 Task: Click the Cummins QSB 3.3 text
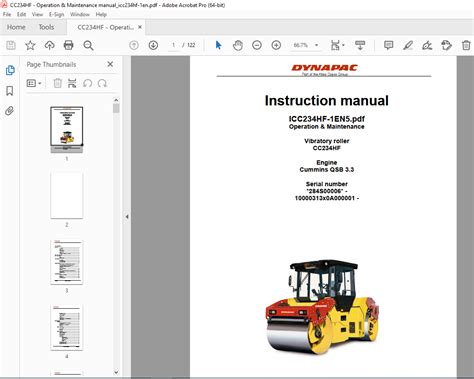(x=327, y=169)
